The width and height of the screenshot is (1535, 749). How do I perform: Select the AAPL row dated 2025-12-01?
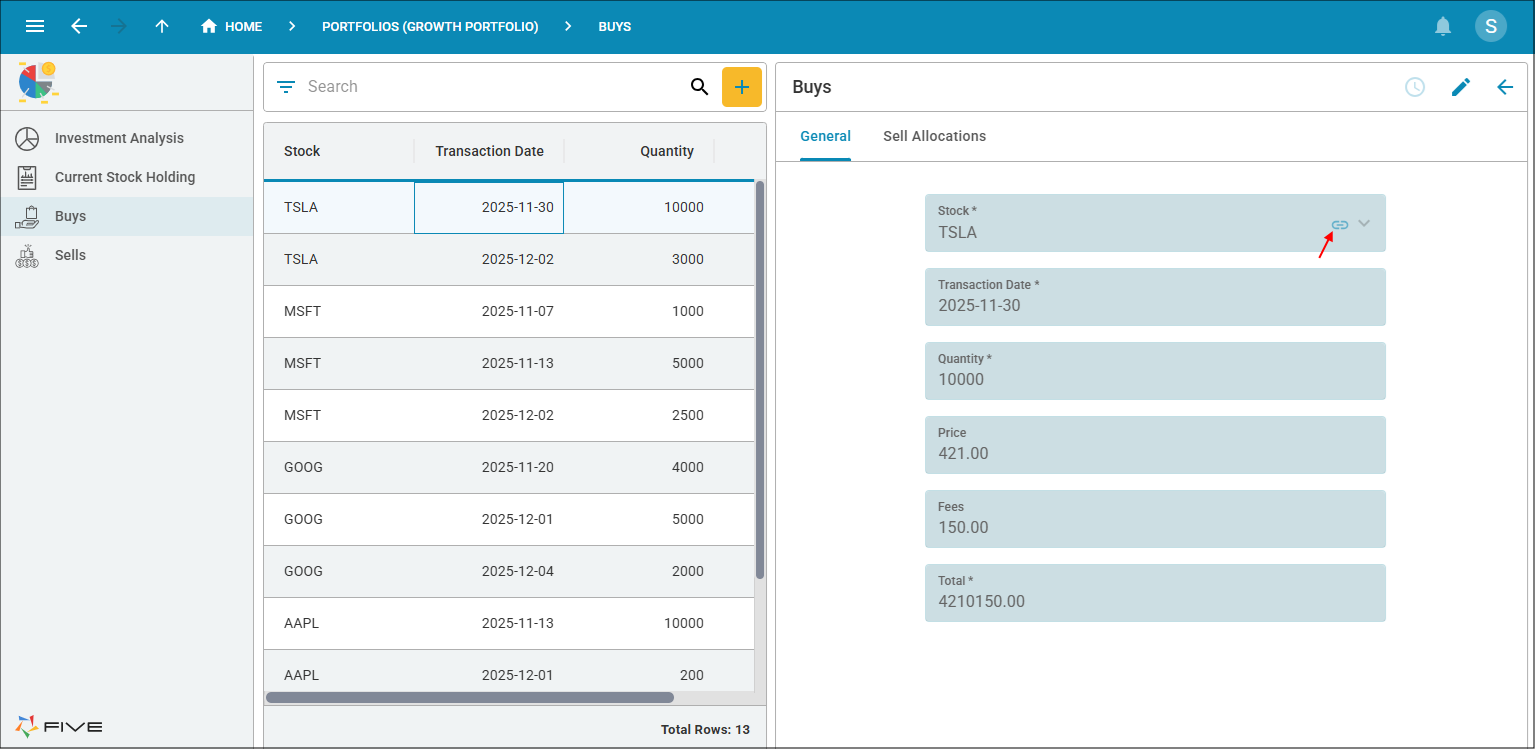(509, 671)
